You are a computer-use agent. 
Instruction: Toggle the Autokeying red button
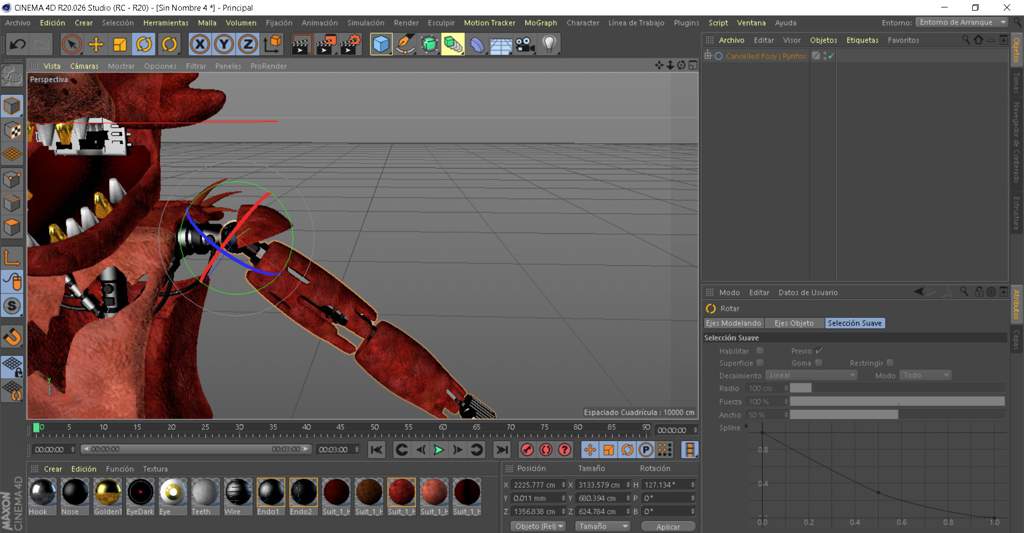pyautogui.click(x=546, y=449)
